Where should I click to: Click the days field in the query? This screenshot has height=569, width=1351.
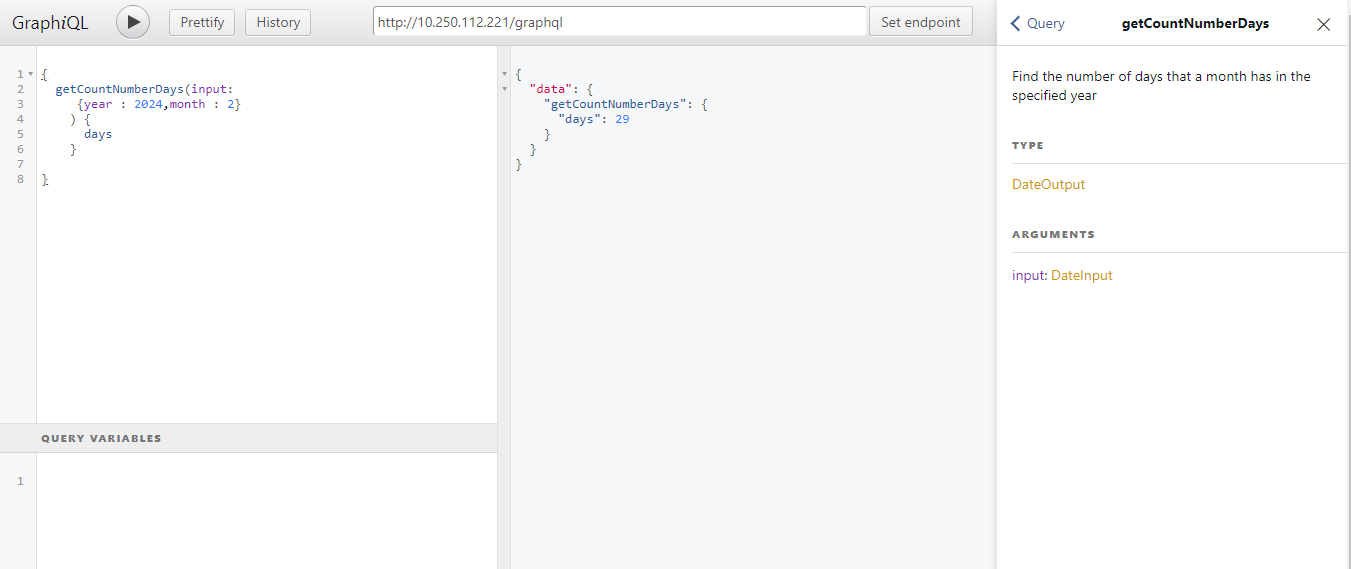pyautogui.click(x=98, y=134)
